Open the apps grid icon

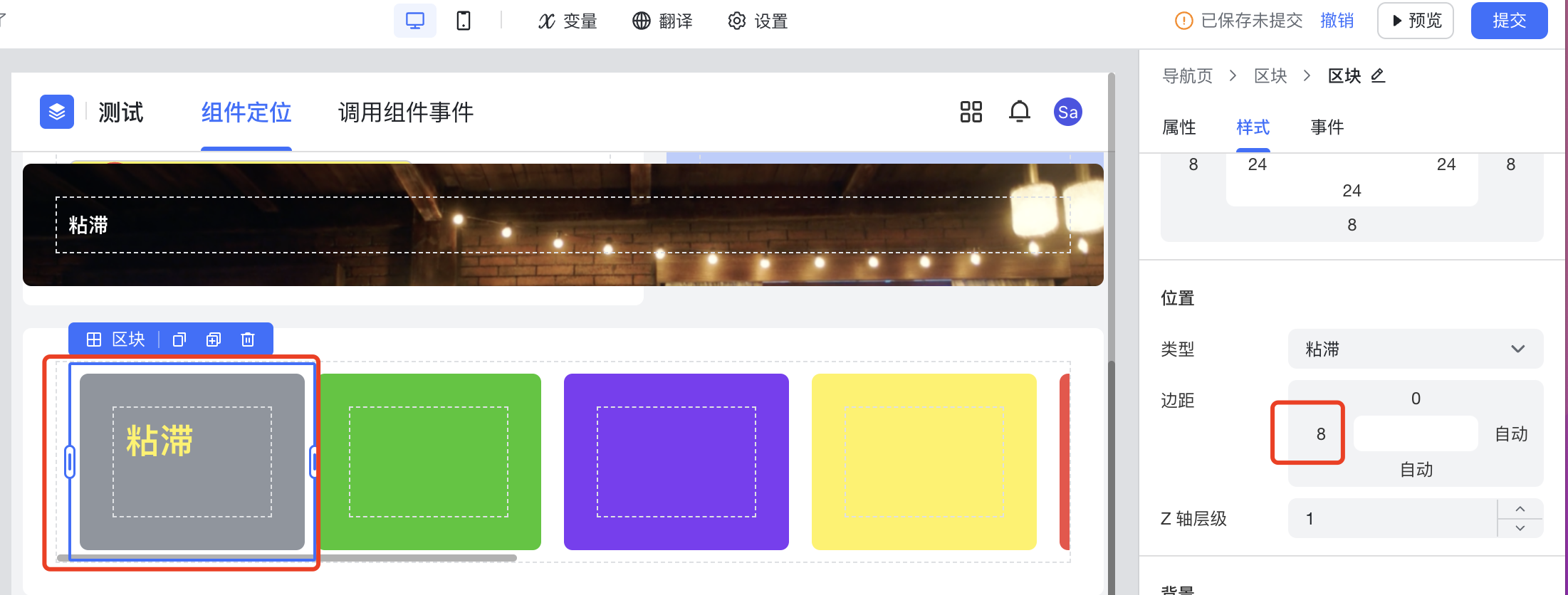[x=971, y=112]
